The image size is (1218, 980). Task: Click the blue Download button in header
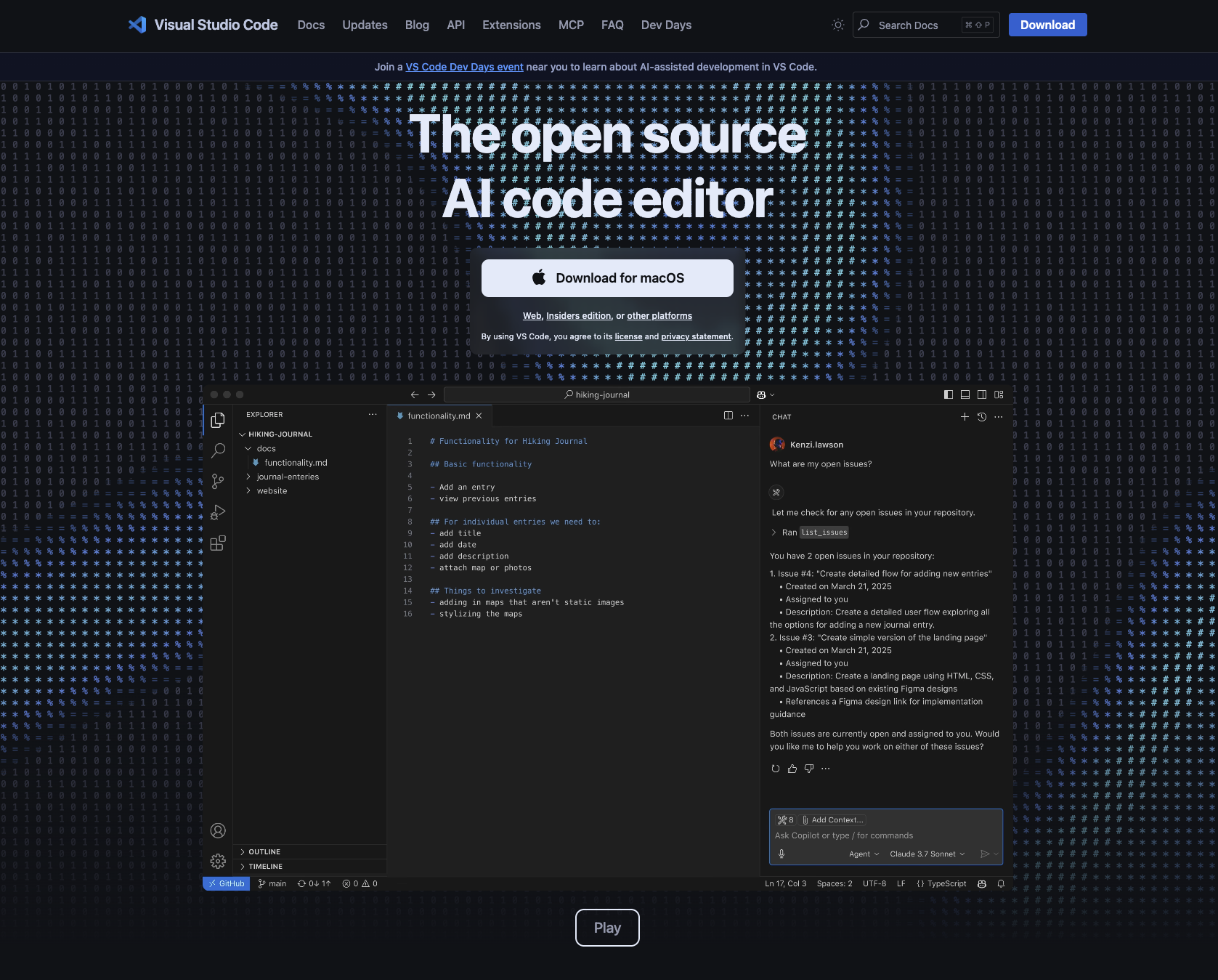click(1047, 25)
